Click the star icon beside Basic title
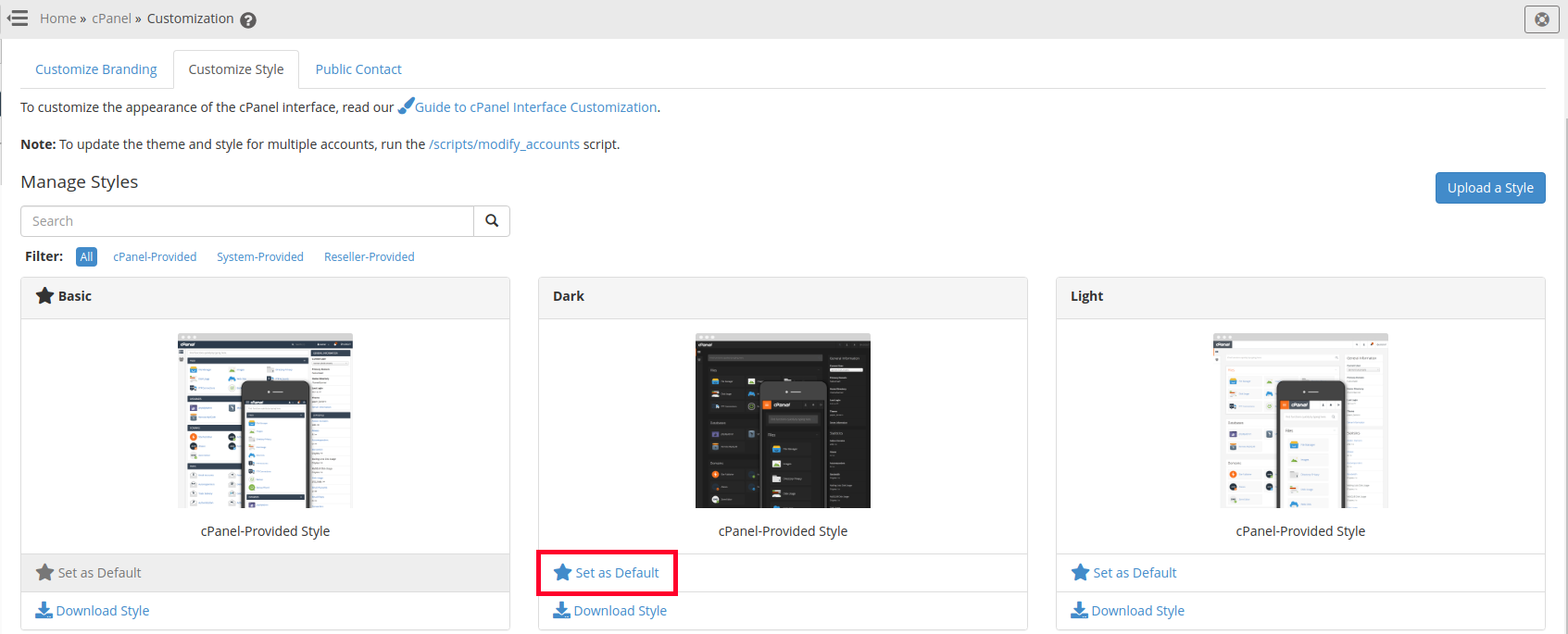 coord(44,296)
